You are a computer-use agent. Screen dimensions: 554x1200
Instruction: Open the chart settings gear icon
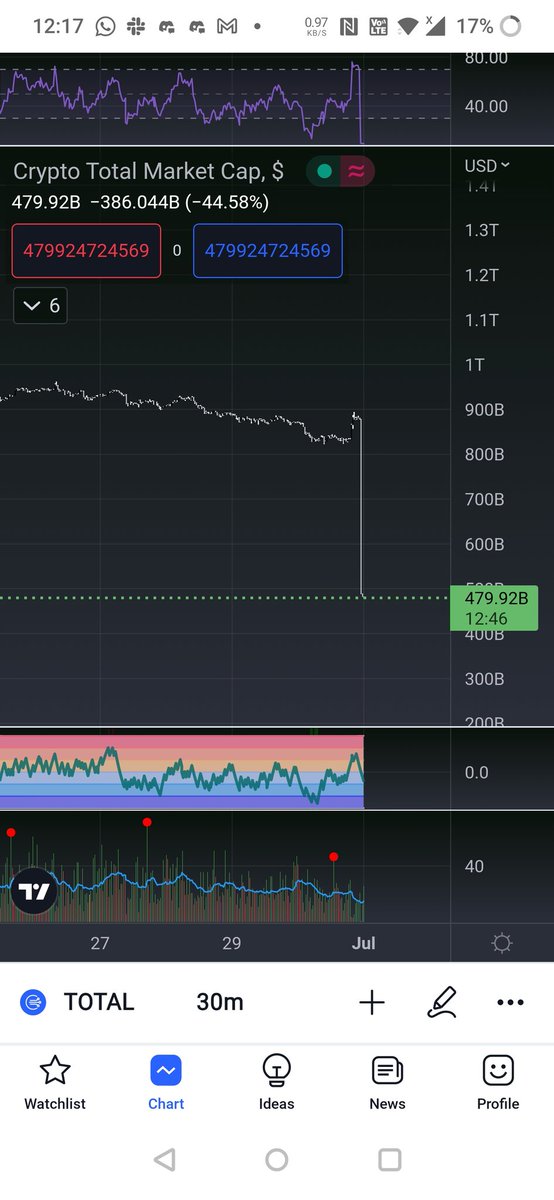pos(502,943)
